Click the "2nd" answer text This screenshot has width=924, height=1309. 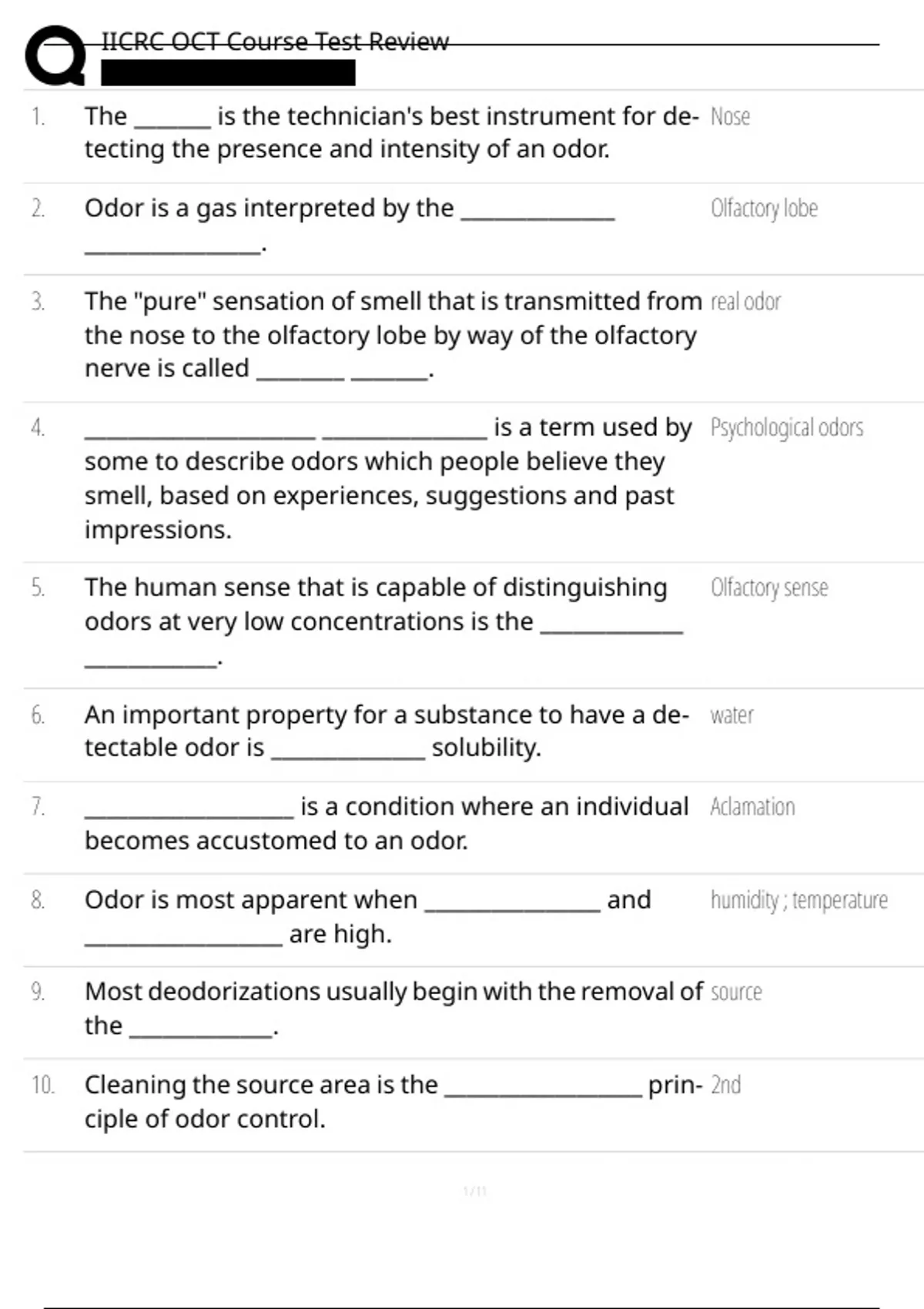click(725, 1085)
